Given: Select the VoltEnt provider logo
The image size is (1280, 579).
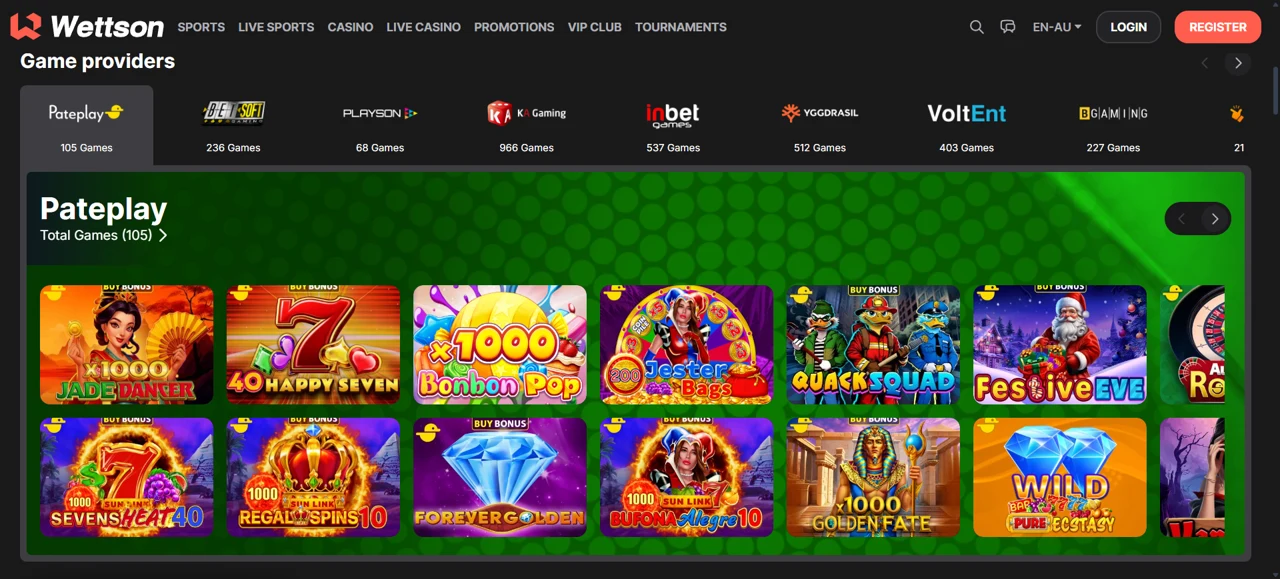Looking at the screenshot, I should pos(967,113).
